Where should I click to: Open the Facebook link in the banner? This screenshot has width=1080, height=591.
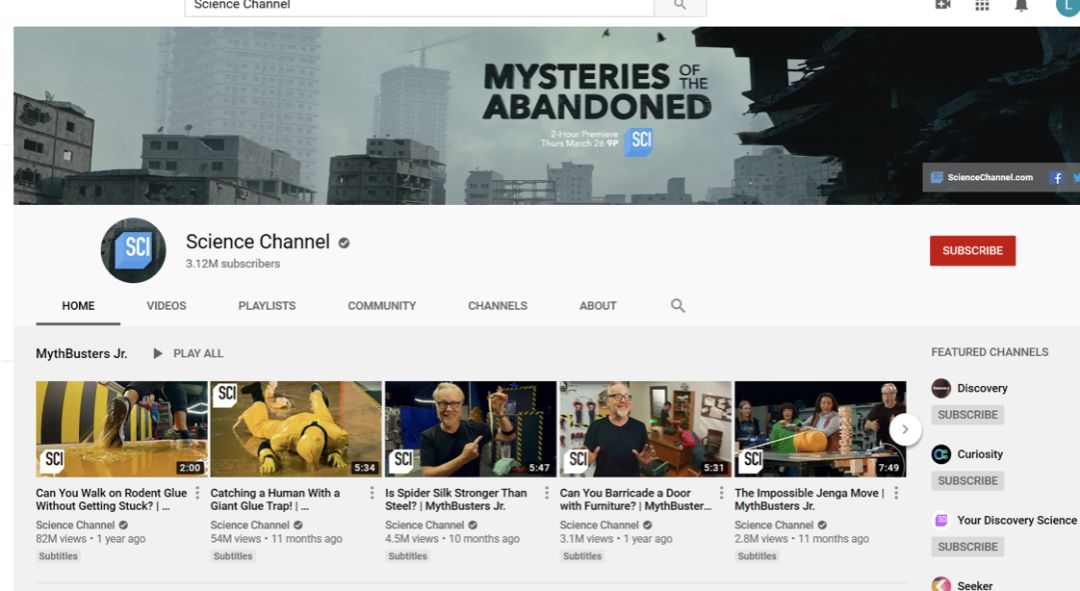pos(1056,178)
